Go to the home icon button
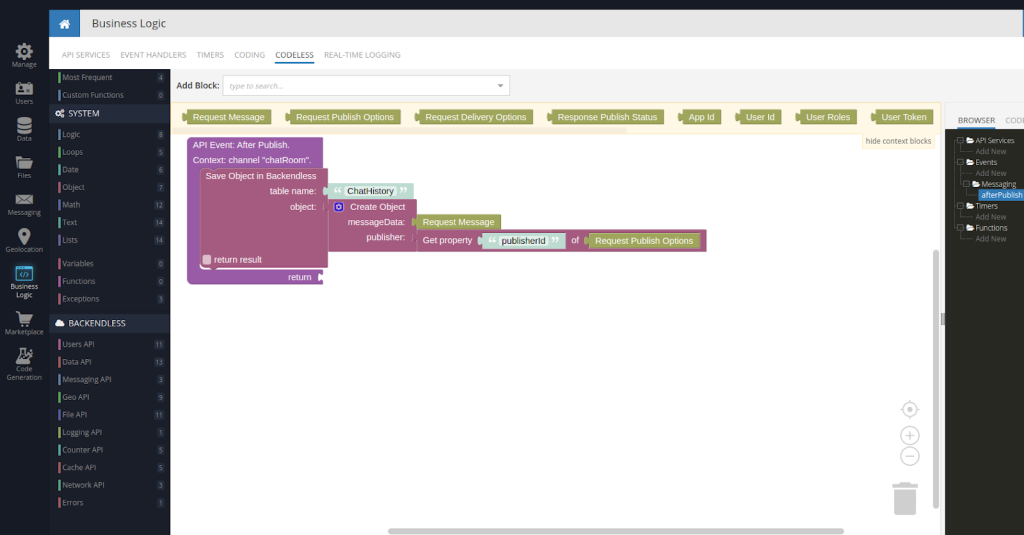 pos(64,24)
